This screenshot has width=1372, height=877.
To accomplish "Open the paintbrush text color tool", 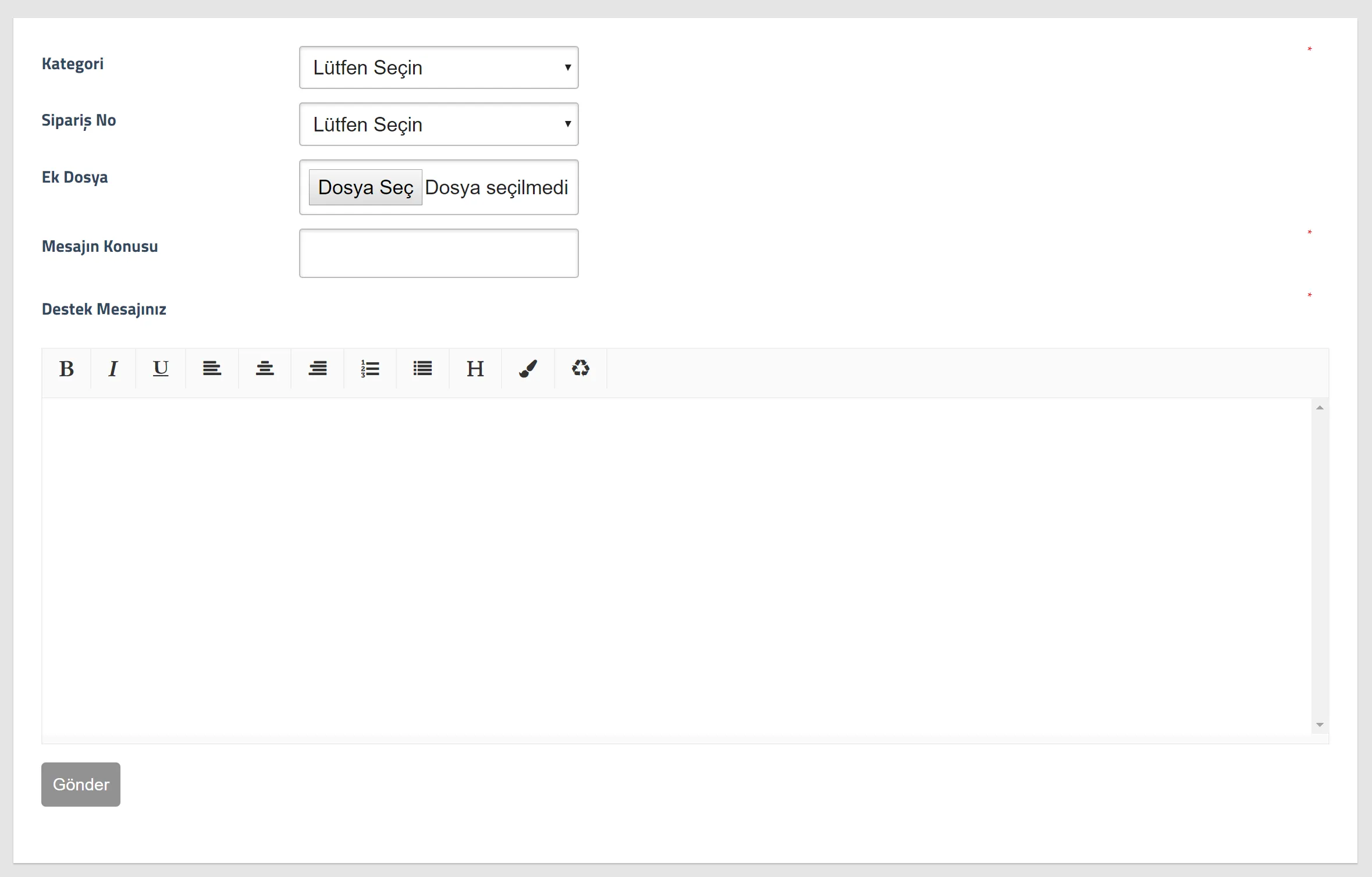I will 528,369.
